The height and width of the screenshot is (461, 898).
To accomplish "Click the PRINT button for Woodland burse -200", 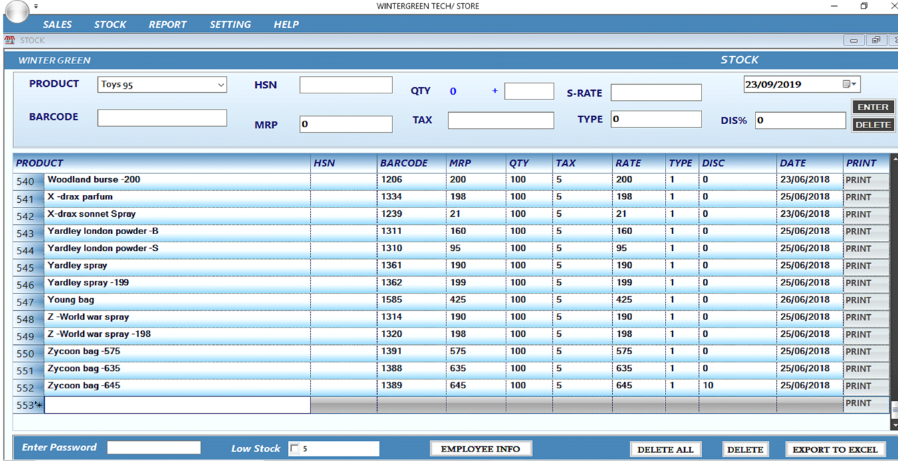I will click(865, 180).
